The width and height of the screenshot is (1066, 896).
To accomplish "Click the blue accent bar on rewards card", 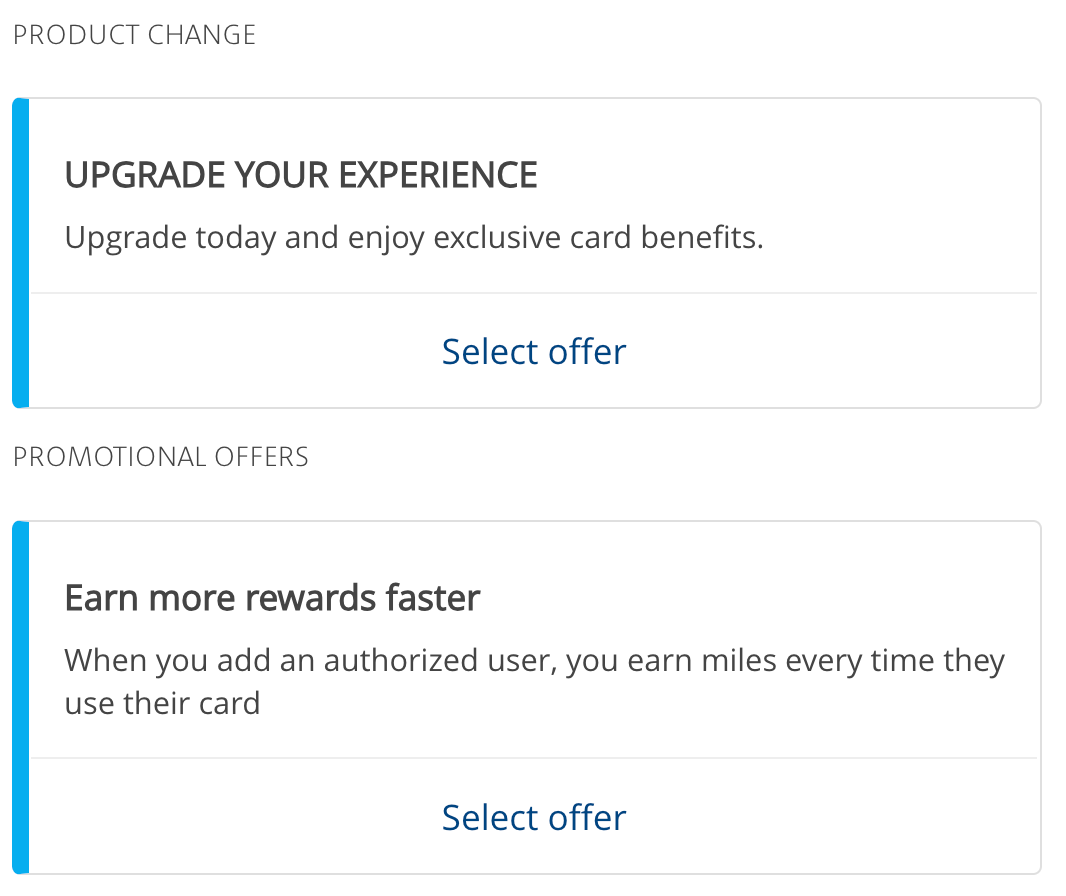I will click(20, 697).
